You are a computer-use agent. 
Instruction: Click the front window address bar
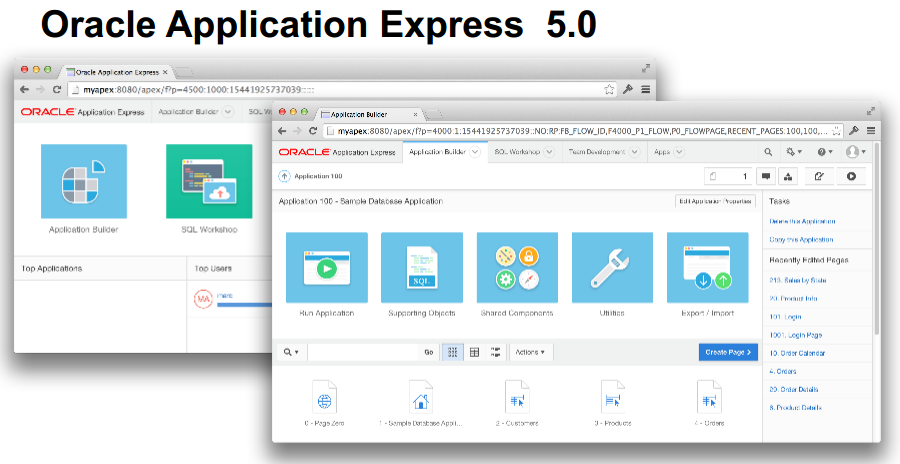[x=584, y=130]
